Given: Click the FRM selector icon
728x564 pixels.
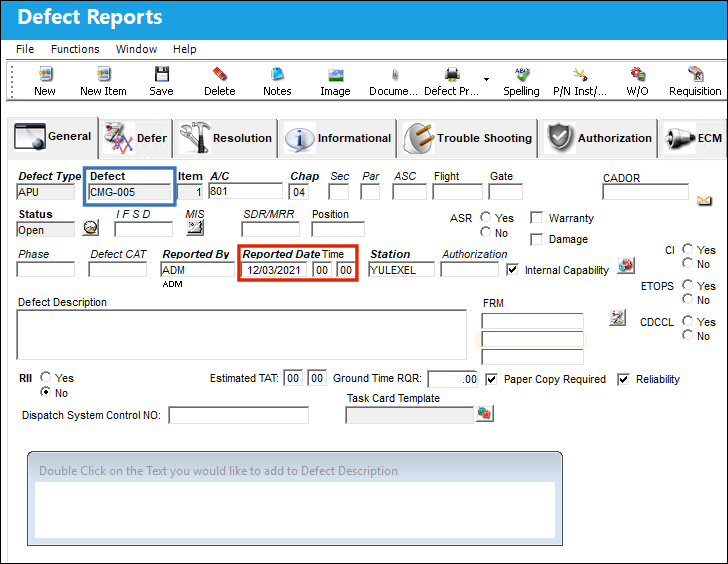Looking at the screenshot, I should (617, 318).
